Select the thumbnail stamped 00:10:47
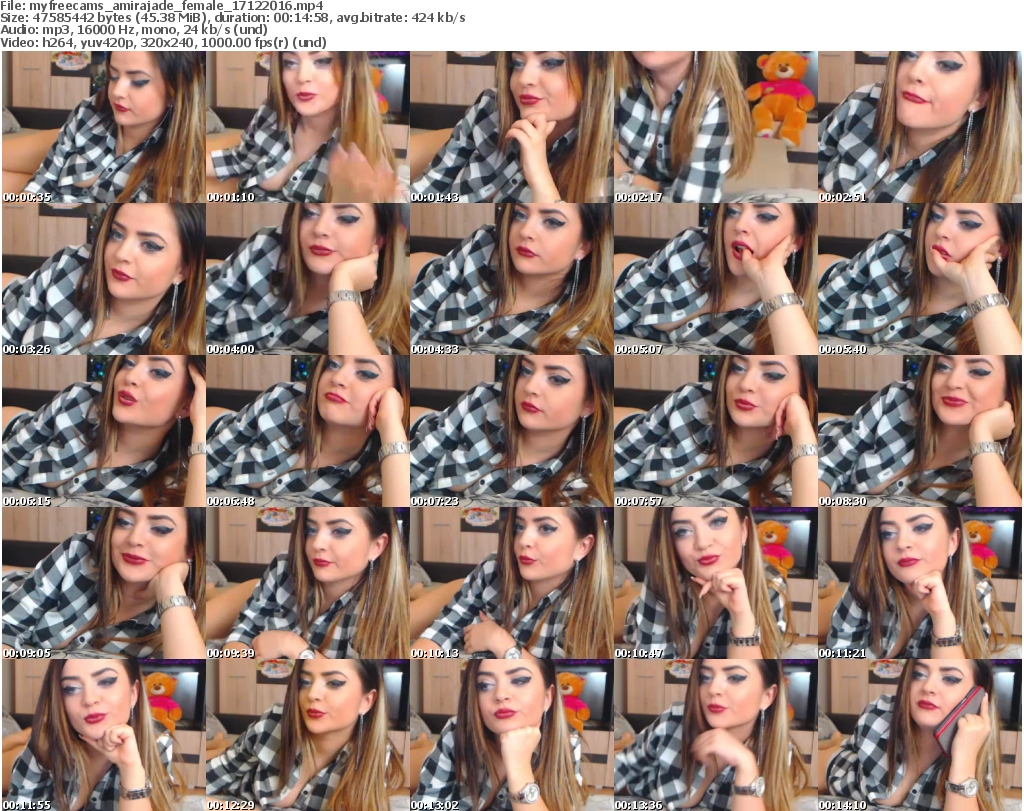Screen dimensions: 1024x811 pyautogui.click(x=715, y=584)
